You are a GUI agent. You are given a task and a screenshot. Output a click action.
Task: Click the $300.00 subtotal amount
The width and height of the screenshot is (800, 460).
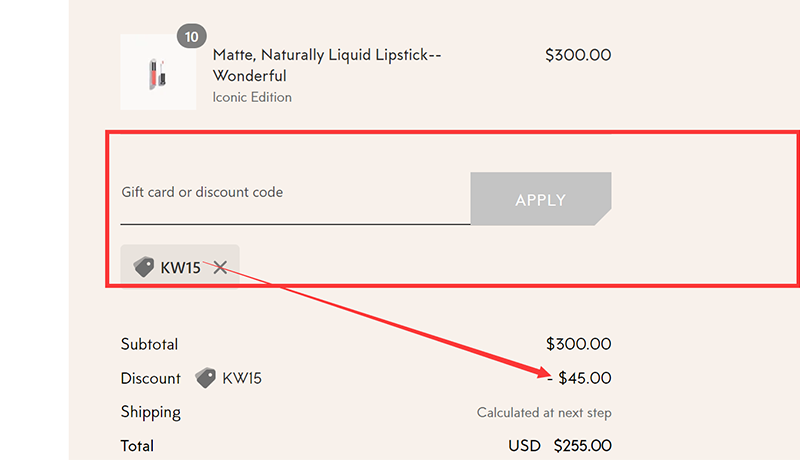pos(578,344)
